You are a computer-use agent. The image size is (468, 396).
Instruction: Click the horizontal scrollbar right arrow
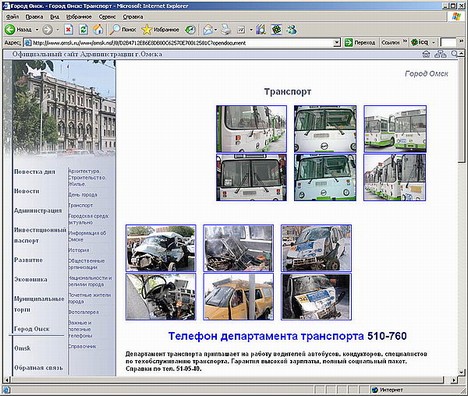[x=454, y=380]
